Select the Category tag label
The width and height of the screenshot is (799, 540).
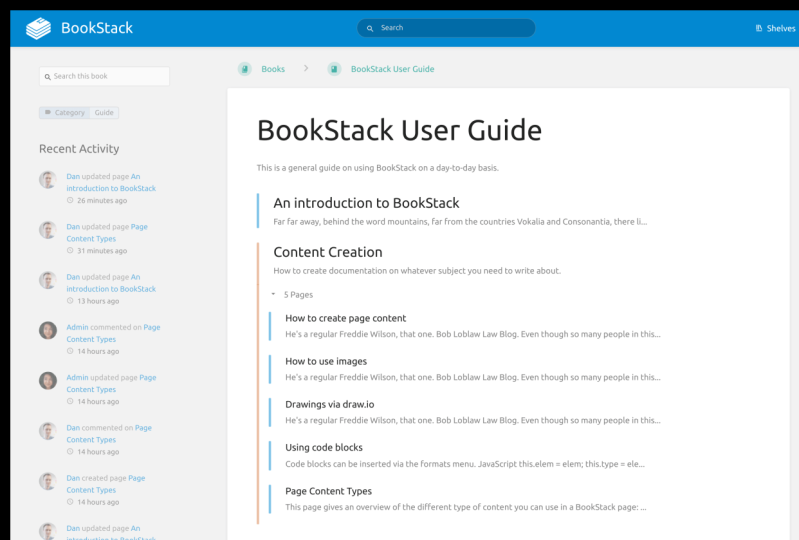click(x=65, y=113)
